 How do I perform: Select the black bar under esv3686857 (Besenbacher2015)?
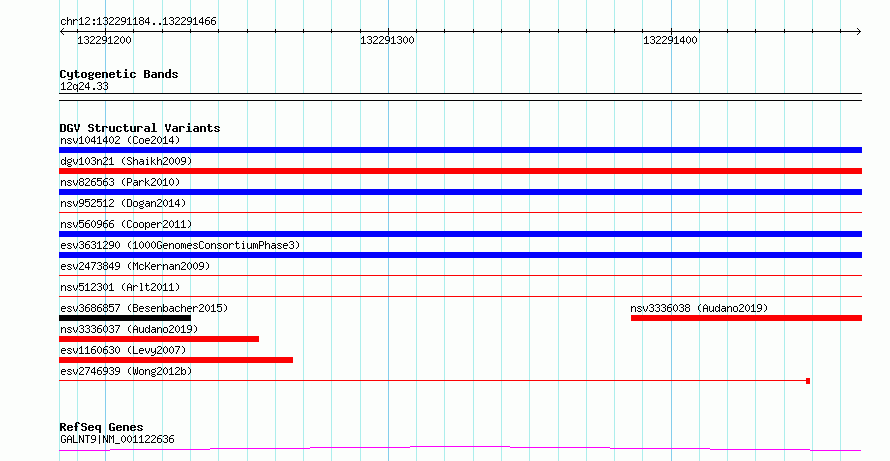[x=125, y=318]
